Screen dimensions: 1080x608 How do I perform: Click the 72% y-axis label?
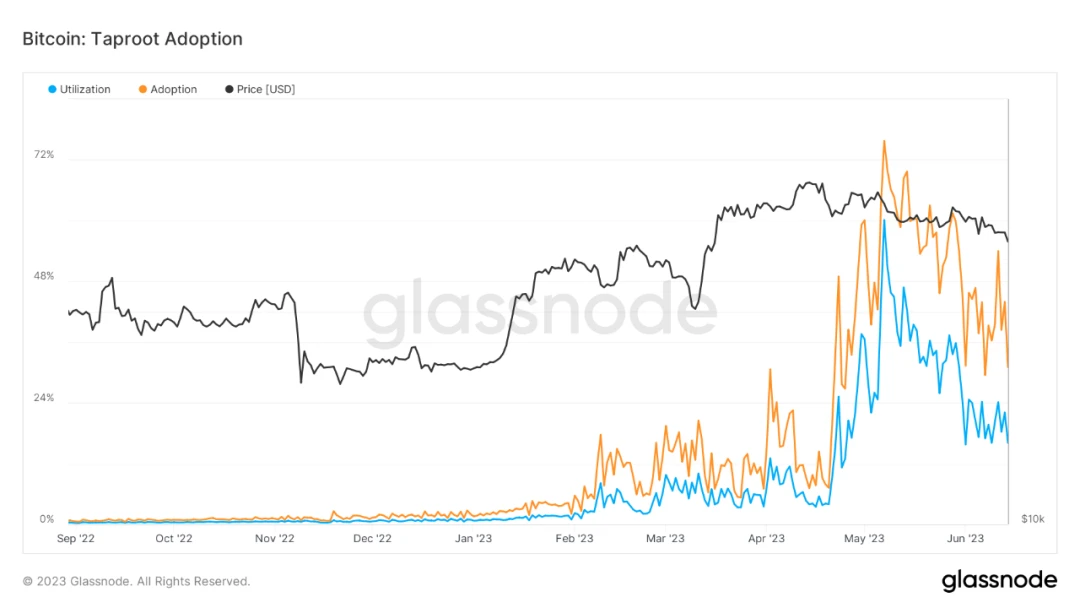(44, 154)
